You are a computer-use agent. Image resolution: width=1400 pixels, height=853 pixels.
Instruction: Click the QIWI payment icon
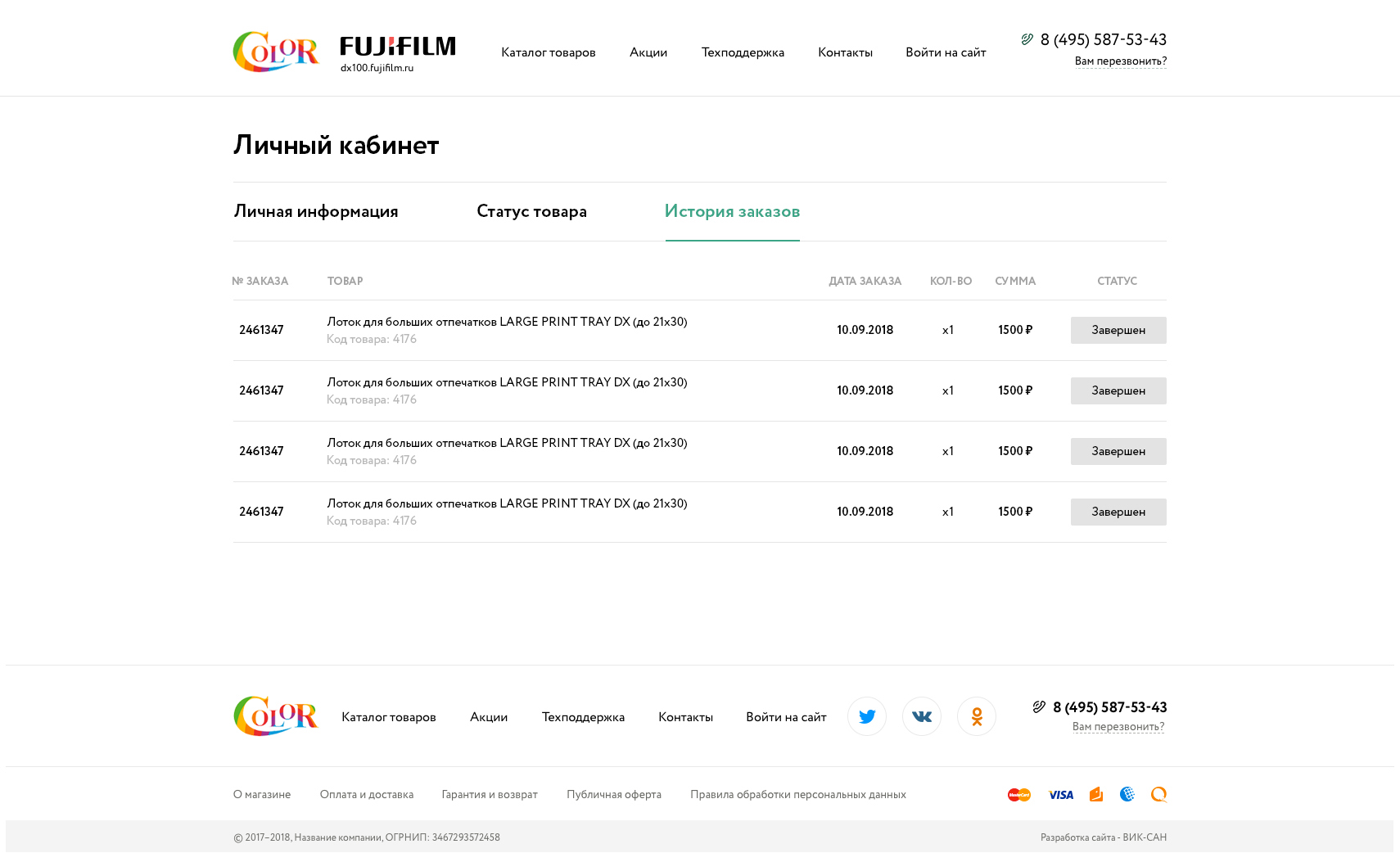1158,794
